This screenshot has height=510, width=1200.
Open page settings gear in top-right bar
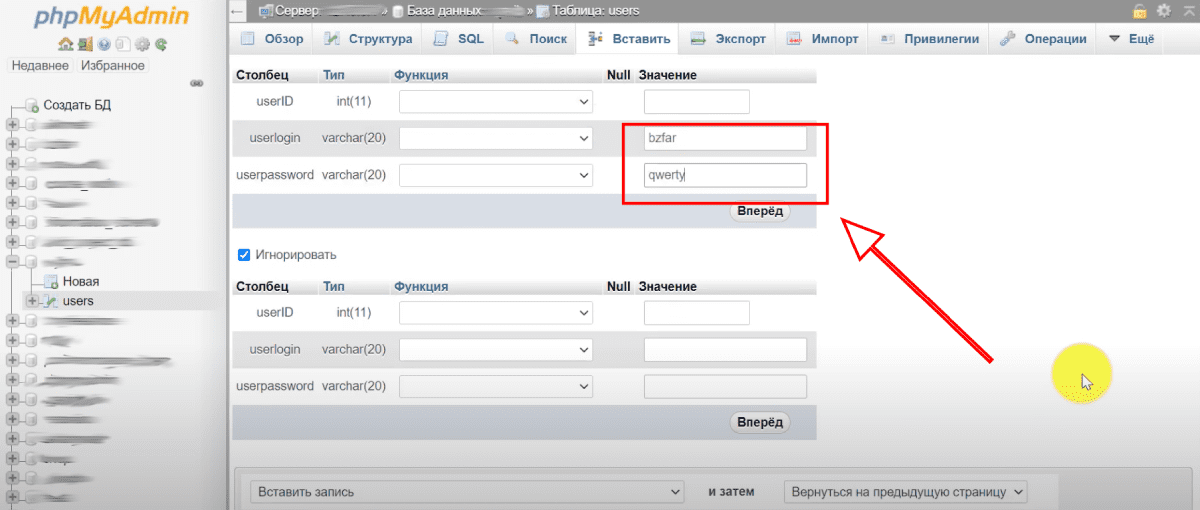[1163, 11]
